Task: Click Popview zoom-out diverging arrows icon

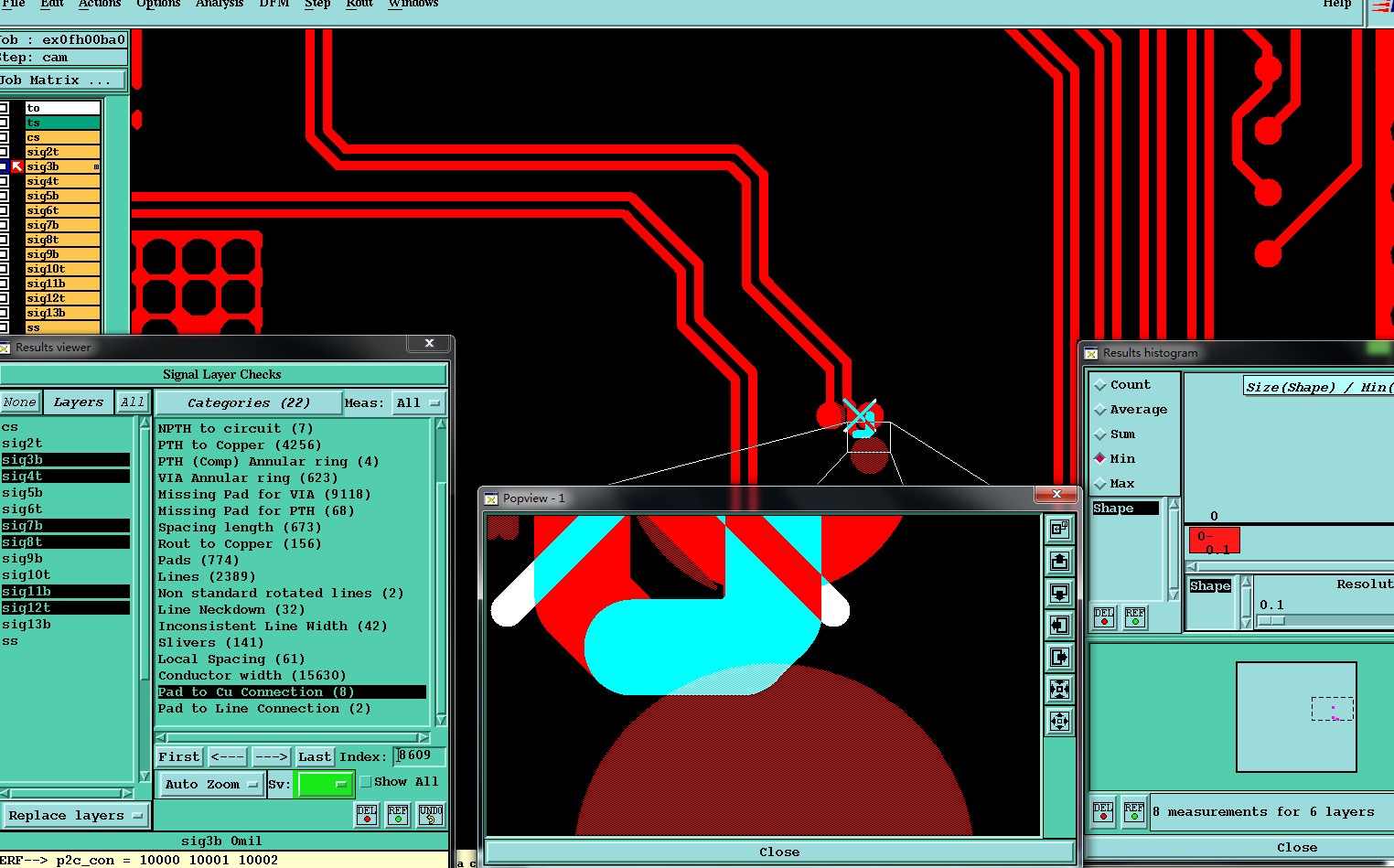Action: [x=1059, y=721]
